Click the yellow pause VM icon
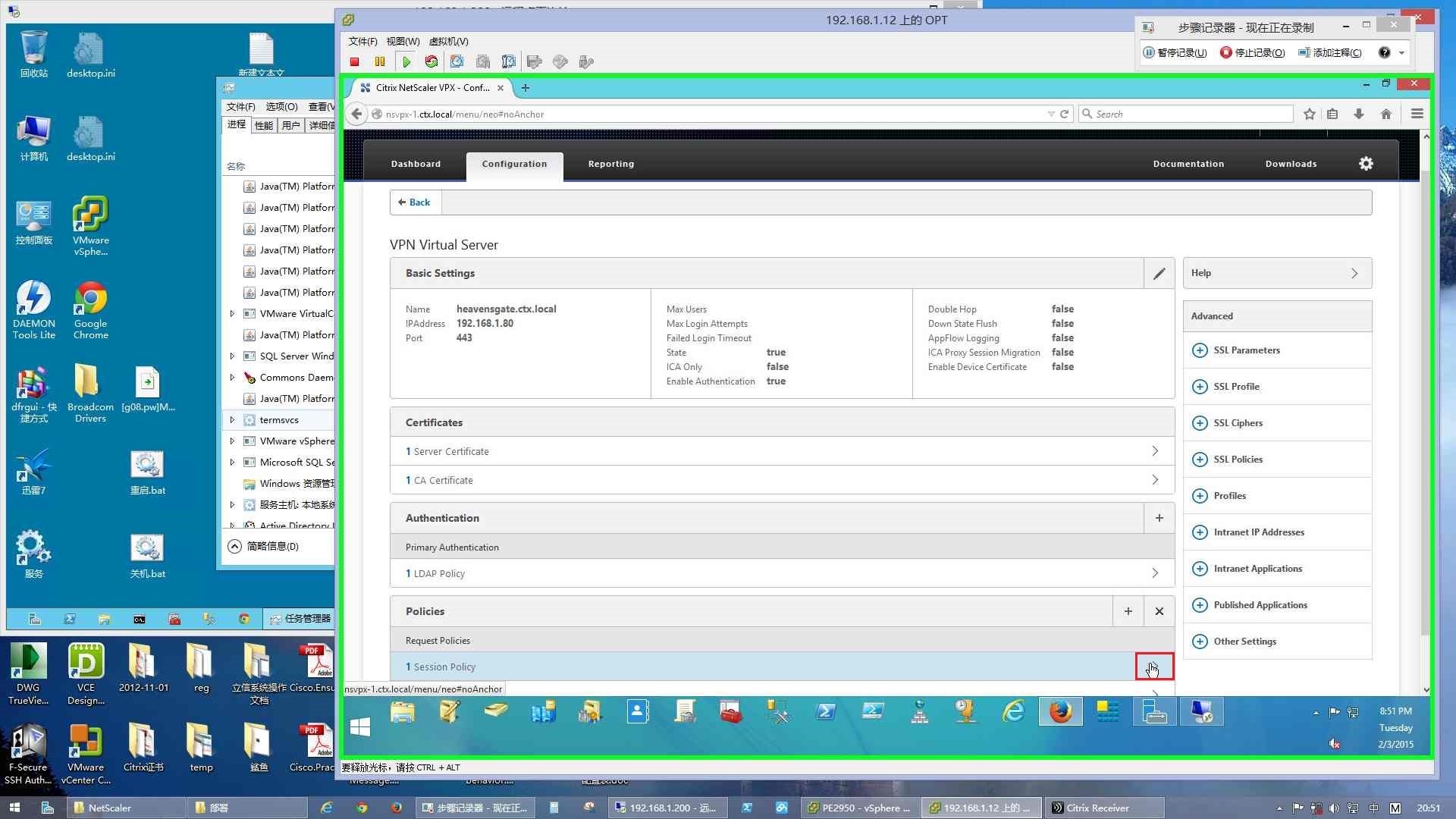The width and height of the screenshot is (1456, 819). pos(380,62)
